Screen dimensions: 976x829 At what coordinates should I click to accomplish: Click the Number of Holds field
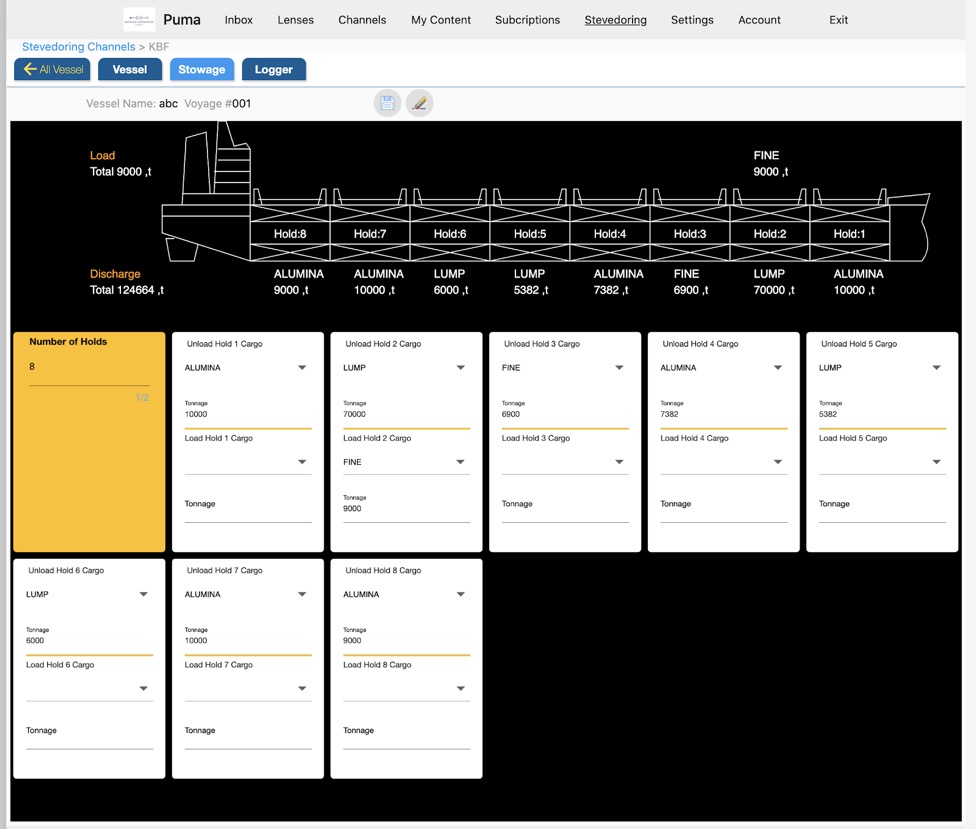coord(90,367)
